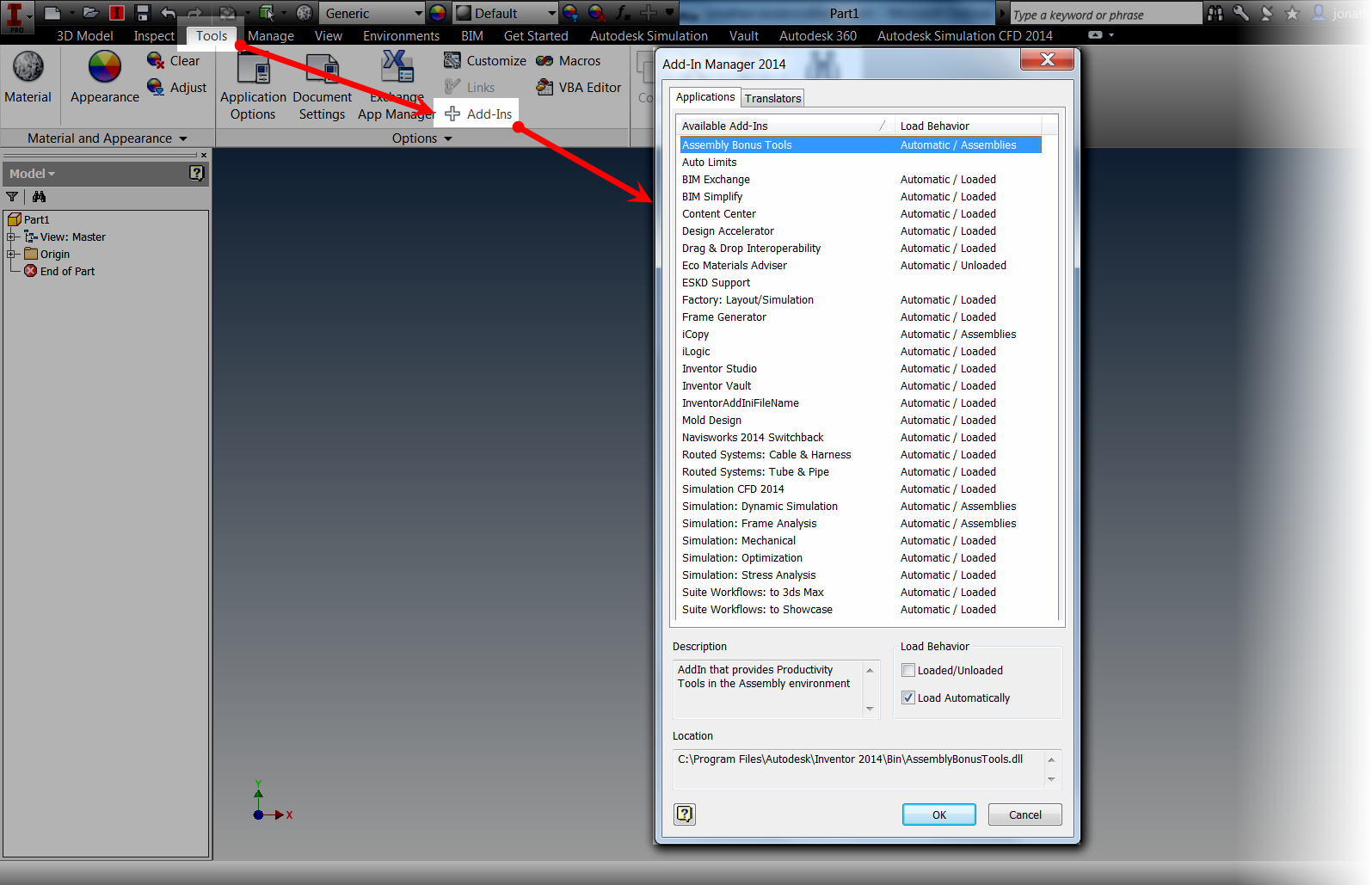Click the Links icon
Viewport: 1372px width, 885px height.
click(452, 87)
